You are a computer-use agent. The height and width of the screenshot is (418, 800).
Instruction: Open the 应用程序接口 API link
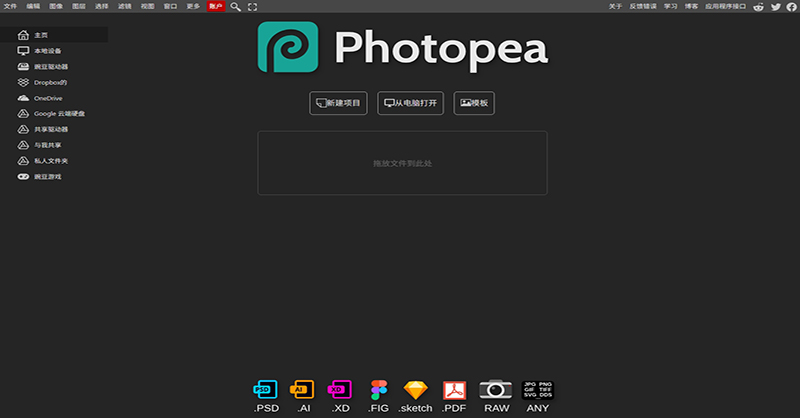tap(726, 7)
